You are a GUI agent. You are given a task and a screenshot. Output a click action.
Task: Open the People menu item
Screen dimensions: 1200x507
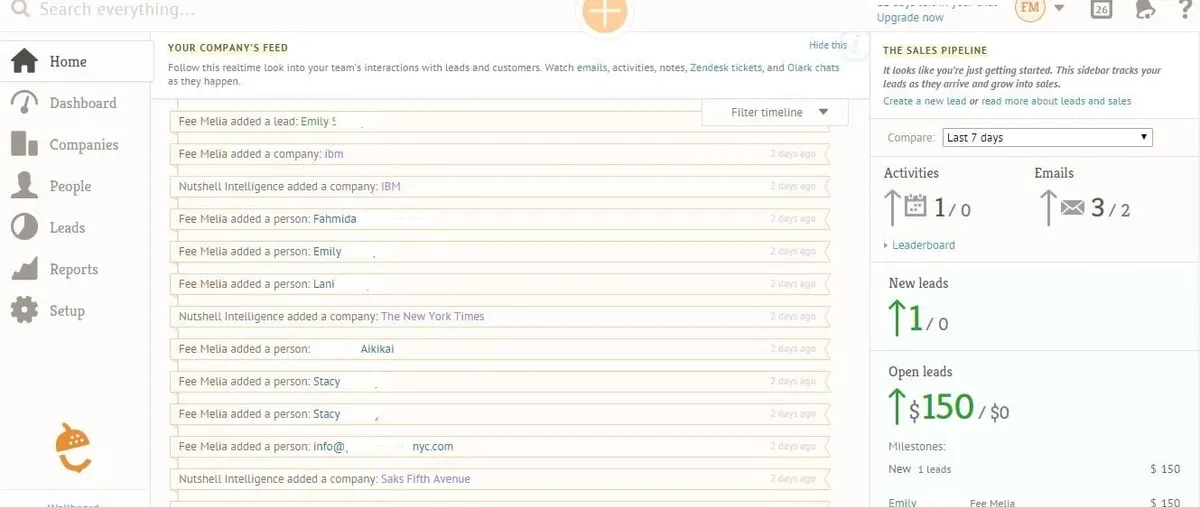(70, 186)
